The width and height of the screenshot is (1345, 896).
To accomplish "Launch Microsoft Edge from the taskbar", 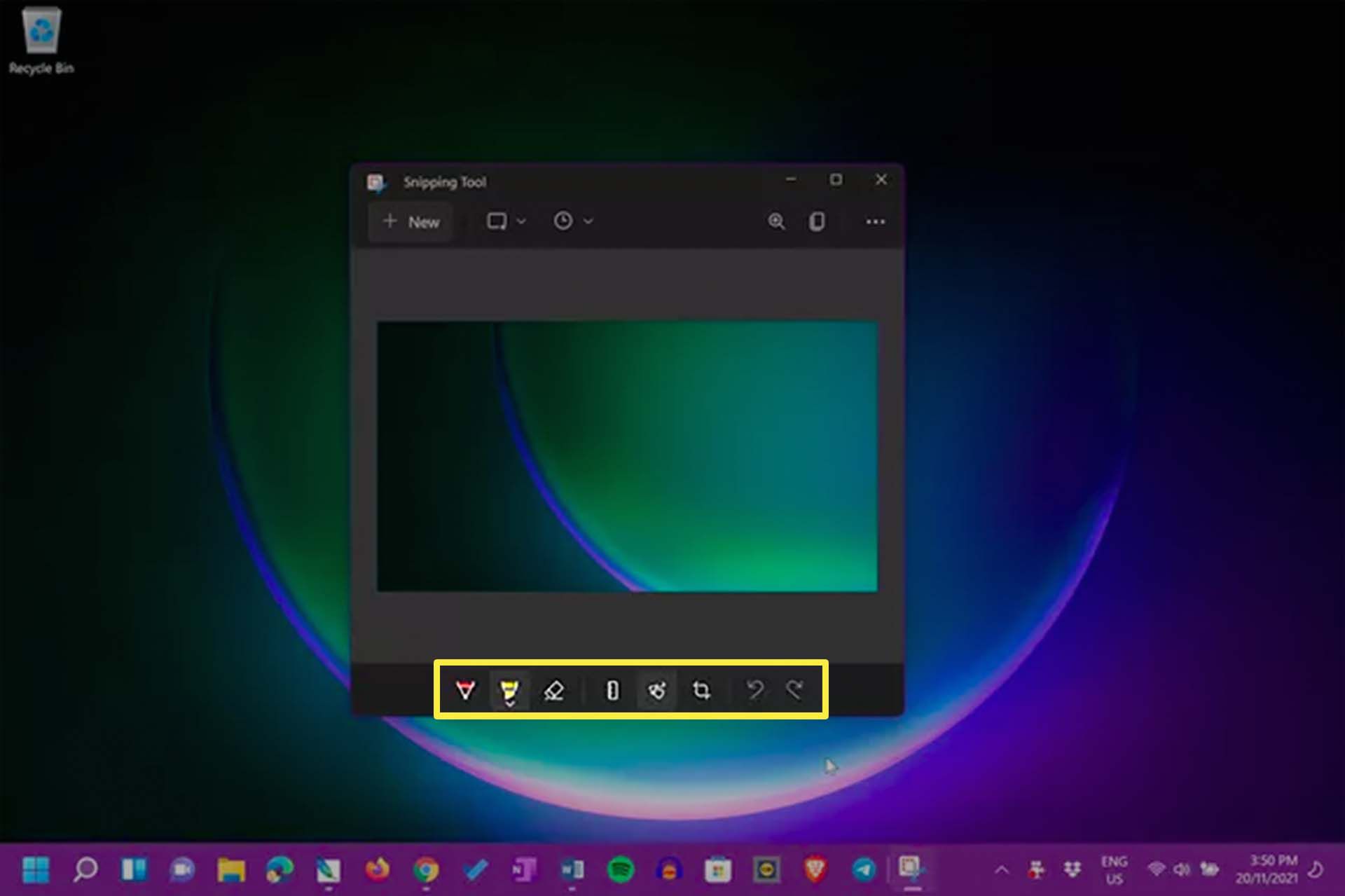I will [x=280, y=870].
